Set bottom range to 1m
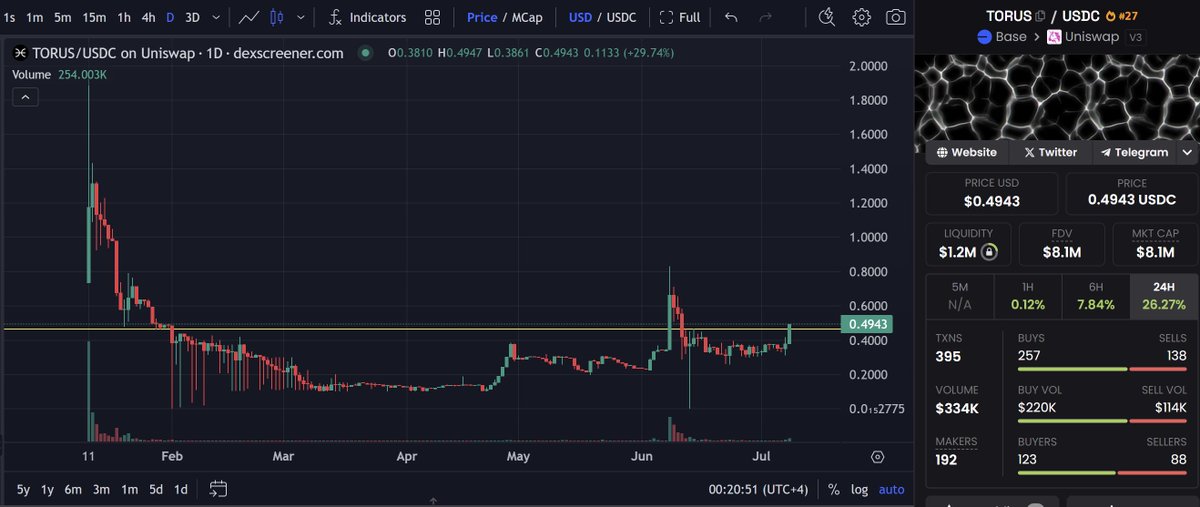Screen dimensions: 1200x507 pyautogui.click(x=129, y=489)
